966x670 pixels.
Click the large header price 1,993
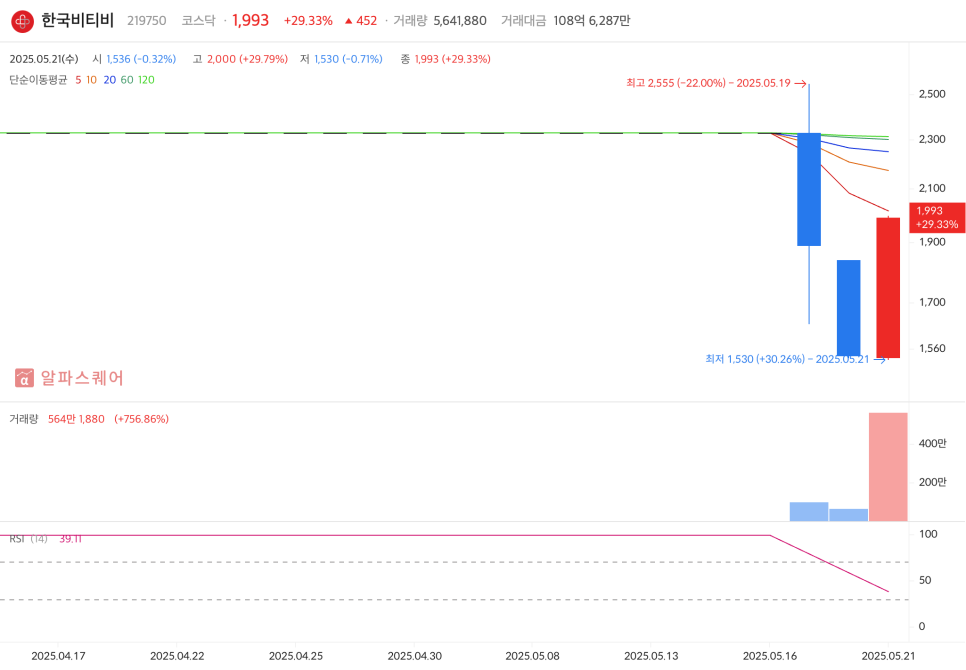[251, 20]
